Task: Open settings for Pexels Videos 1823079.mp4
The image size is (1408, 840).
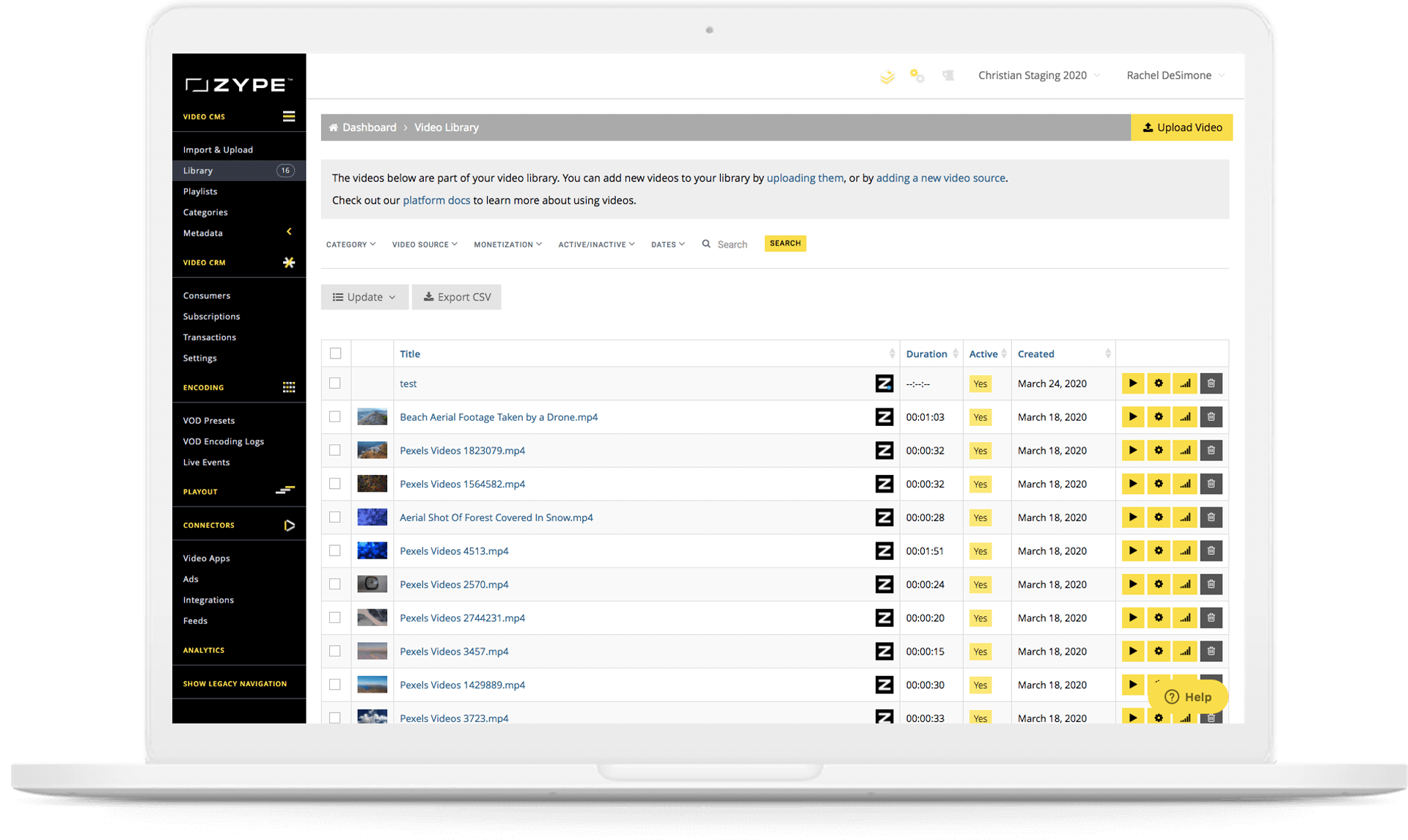Action: (1159, 450)
